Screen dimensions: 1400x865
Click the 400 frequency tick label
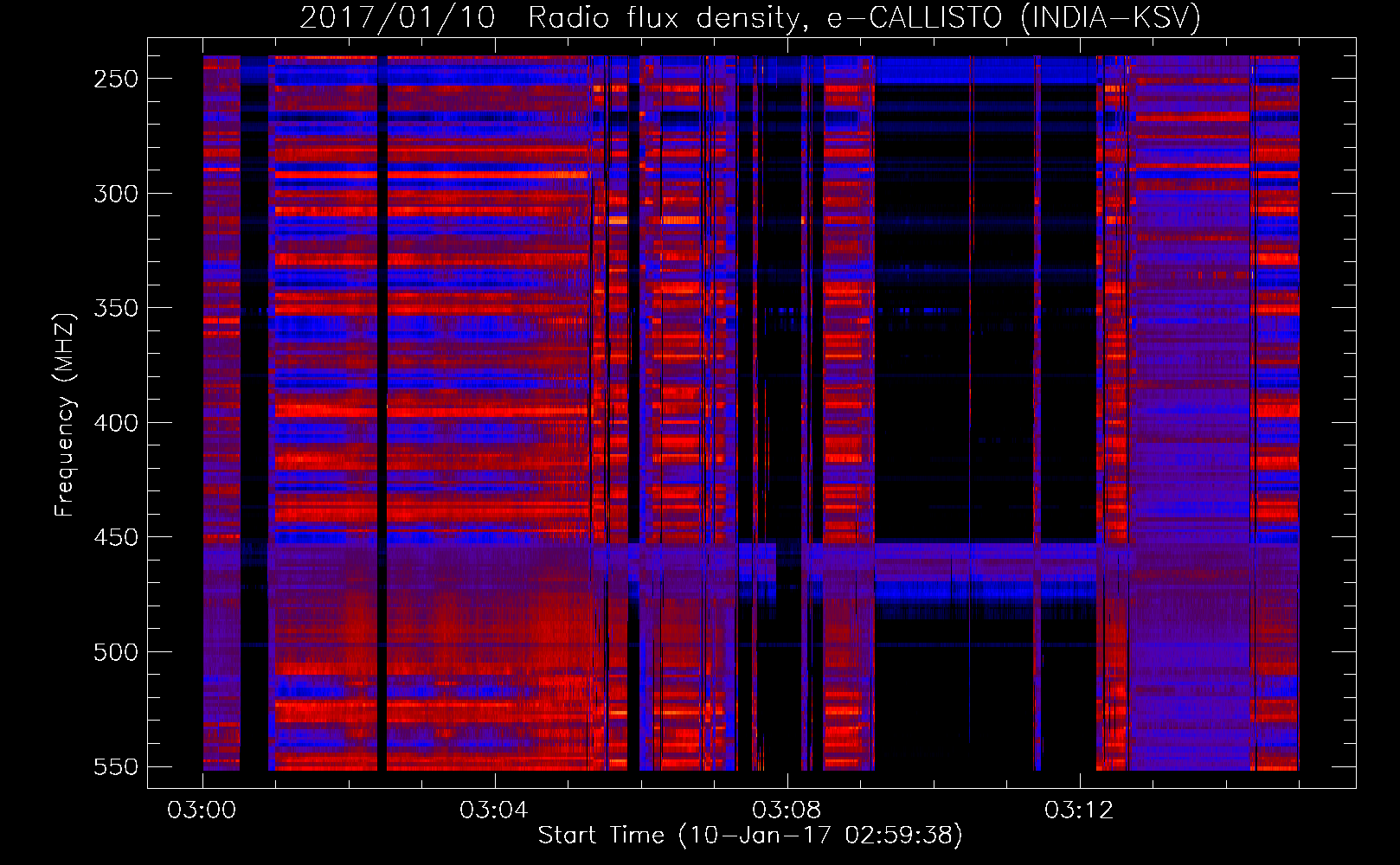(116, 423)
